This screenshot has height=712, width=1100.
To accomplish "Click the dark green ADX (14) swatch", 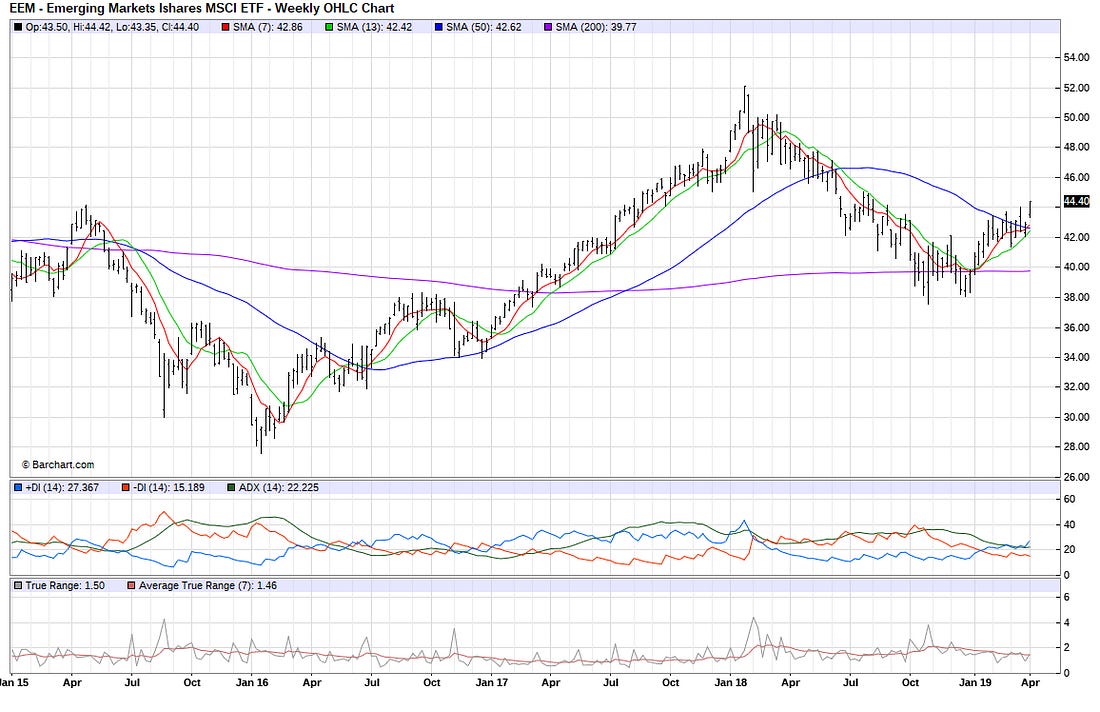I will pyautogui.click(x=232, y=488).
